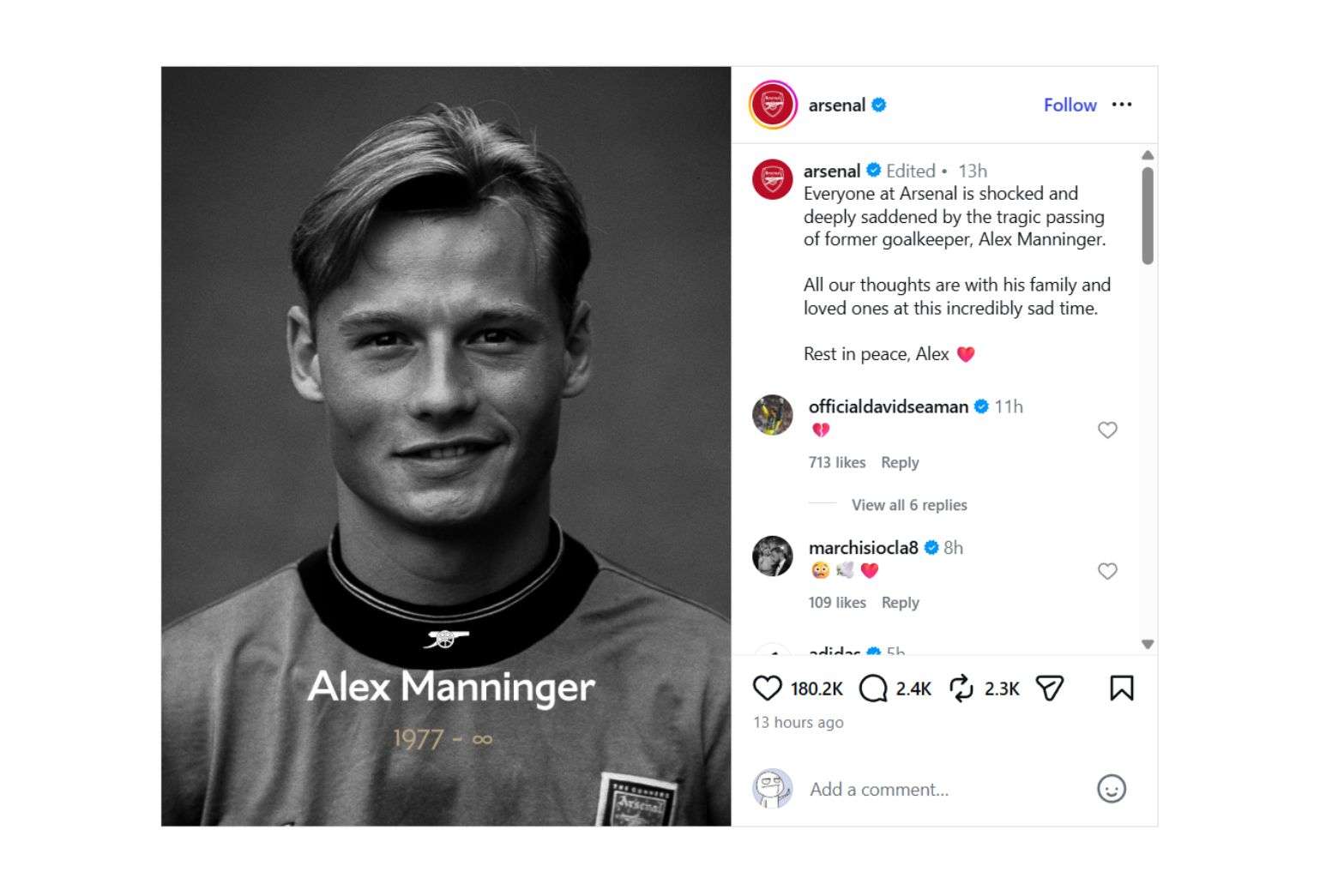Viewport: 1344px width, 896px height.
Task: Share post with paper plane icon
Action: click(1049, 689)
